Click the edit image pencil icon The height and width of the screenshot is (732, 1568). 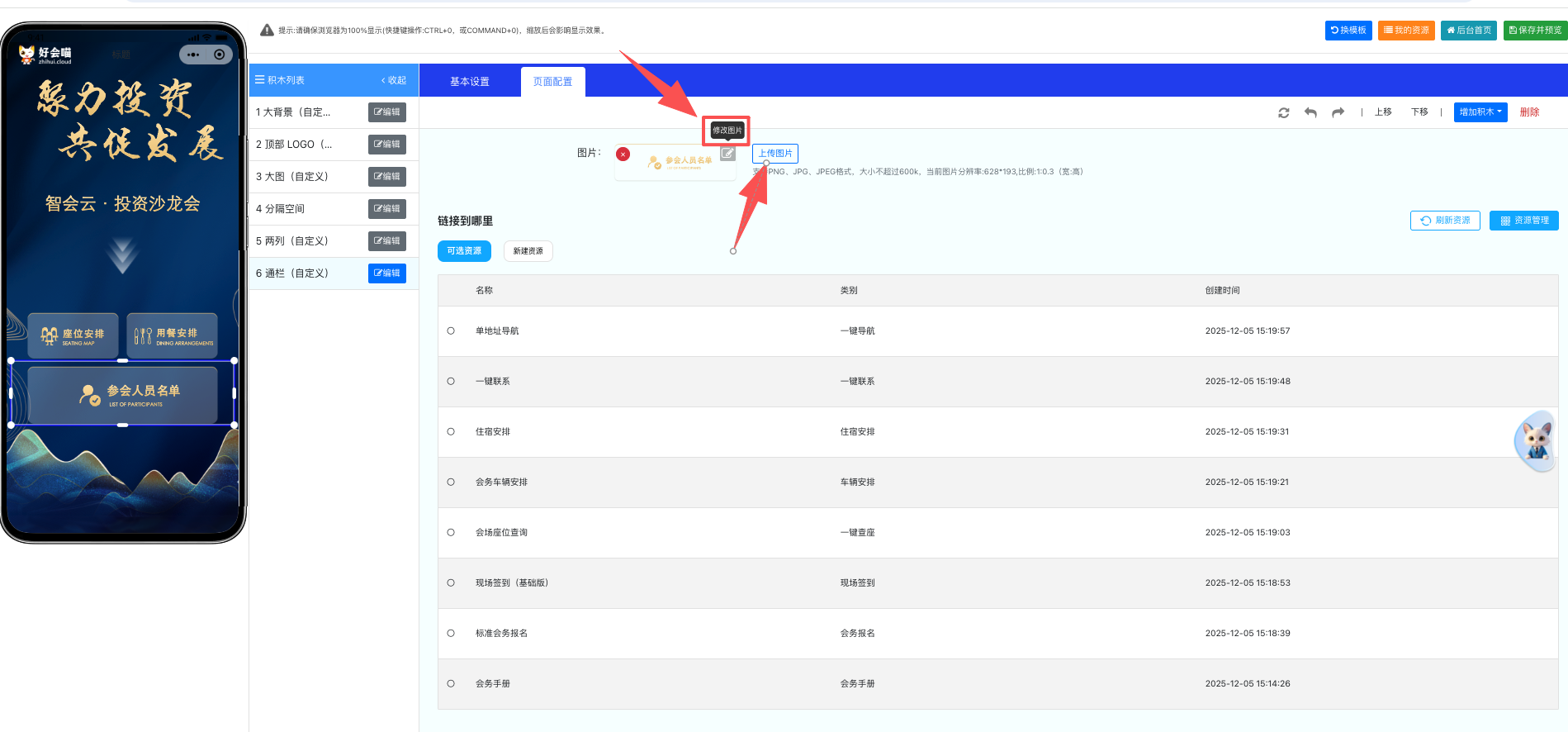tap(727, 154)
